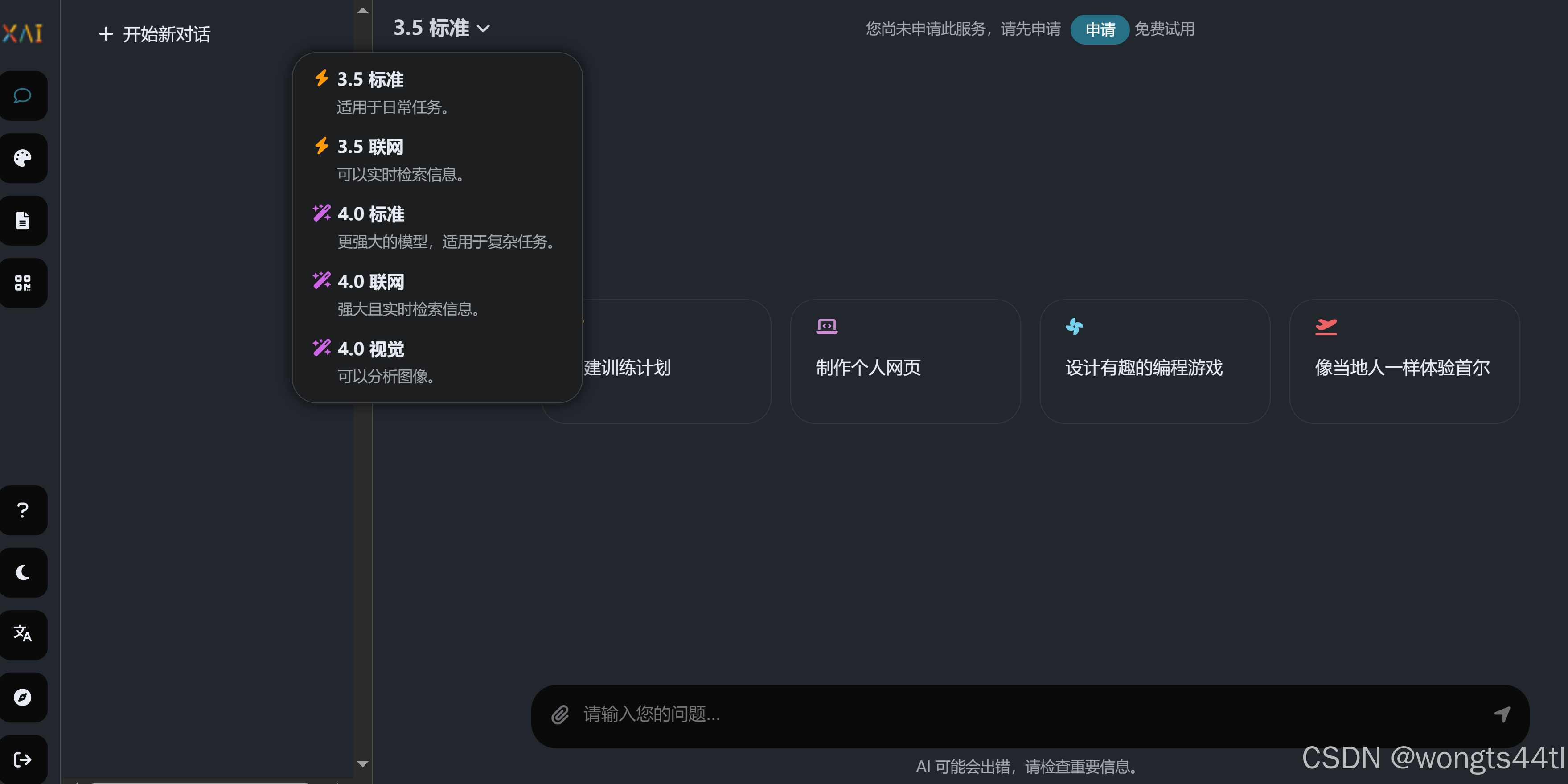Viewport: 1568px width, 784px height.
Task: Click the language translate icon
Action: (x=23, y=634)
